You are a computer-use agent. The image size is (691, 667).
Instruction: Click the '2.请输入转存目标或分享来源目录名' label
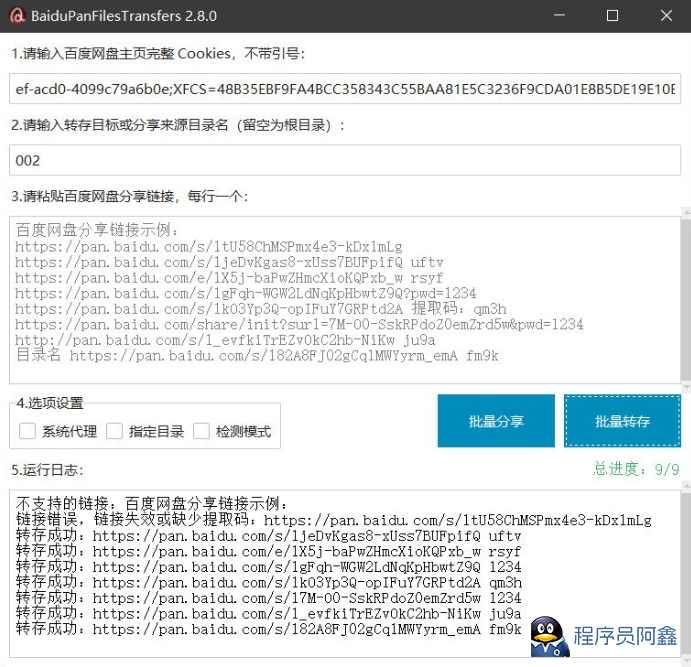(178, 125)
